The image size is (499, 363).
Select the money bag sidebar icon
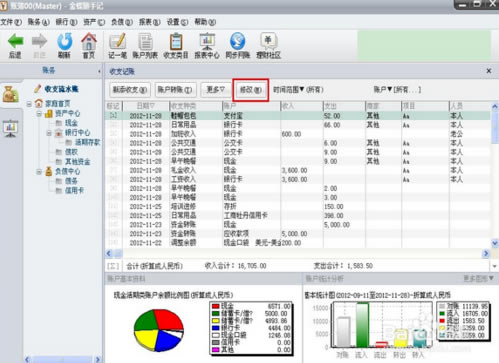coord(10,94)
